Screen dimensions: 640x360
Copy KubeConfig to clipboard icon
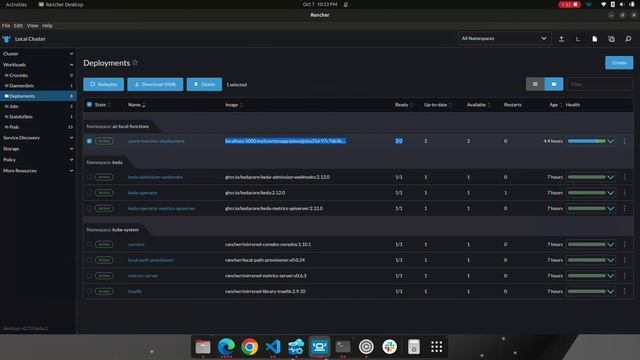click(x=611, y=39)
